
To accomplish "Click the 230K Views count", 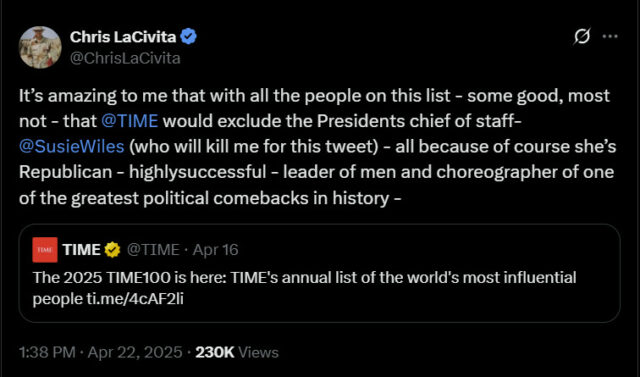I will (x=237, y=353).
